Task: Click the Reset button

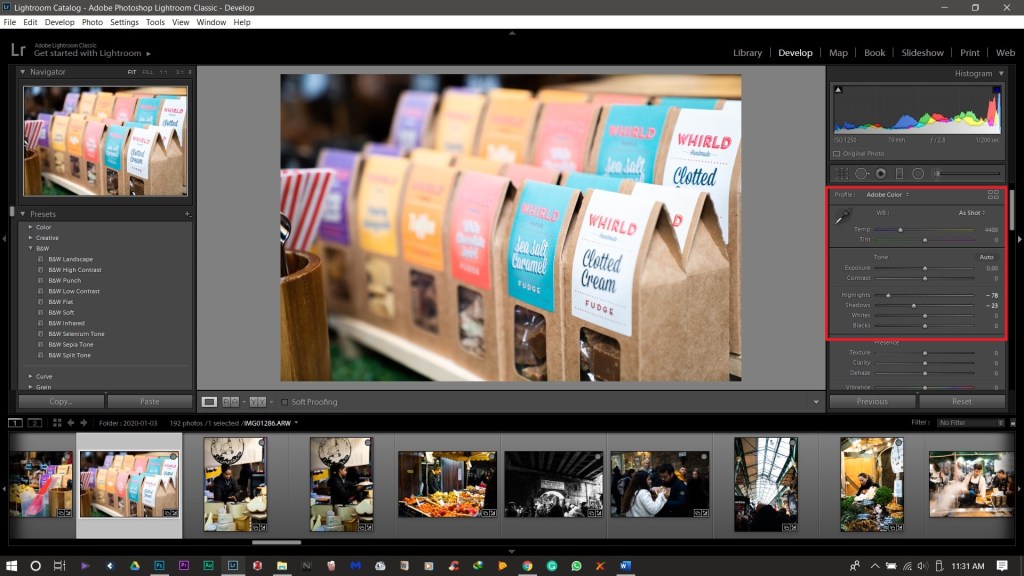Action: click(x=961, y=401)
